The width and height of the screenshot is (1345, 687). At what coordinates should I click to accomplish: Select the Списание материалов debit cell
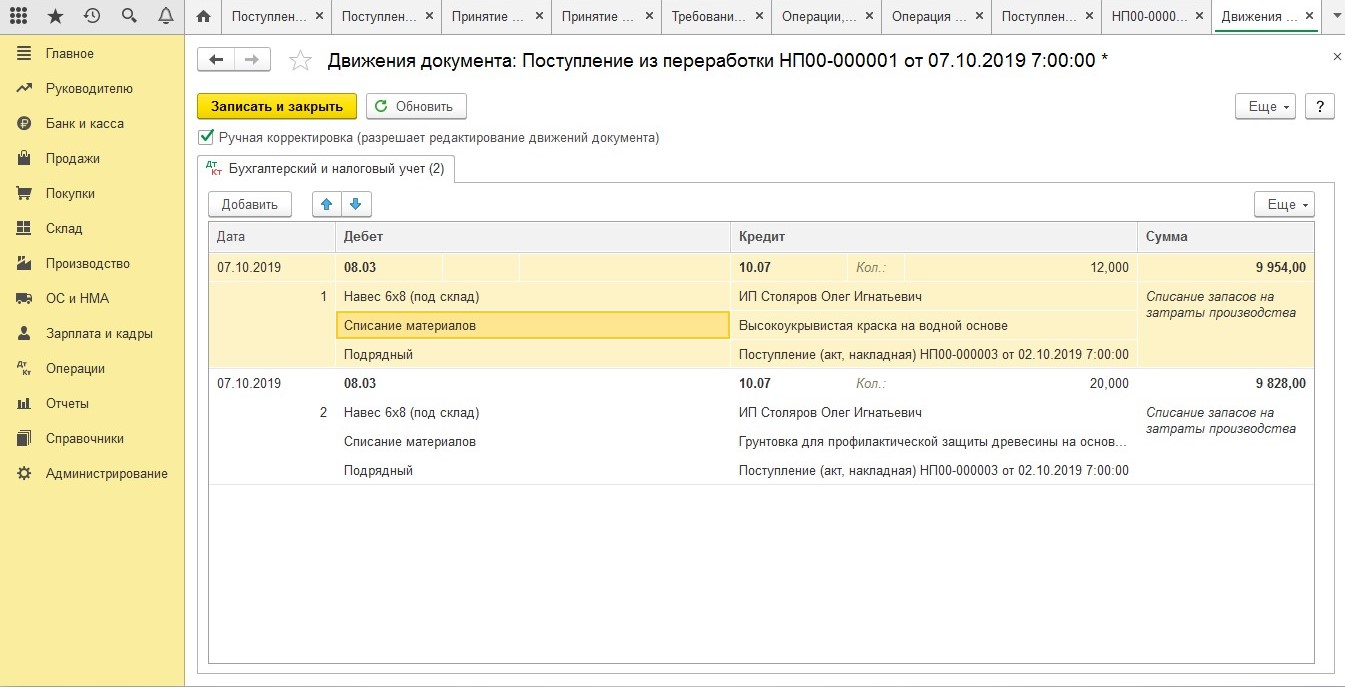pyautogui.click(x=532, y=326)
